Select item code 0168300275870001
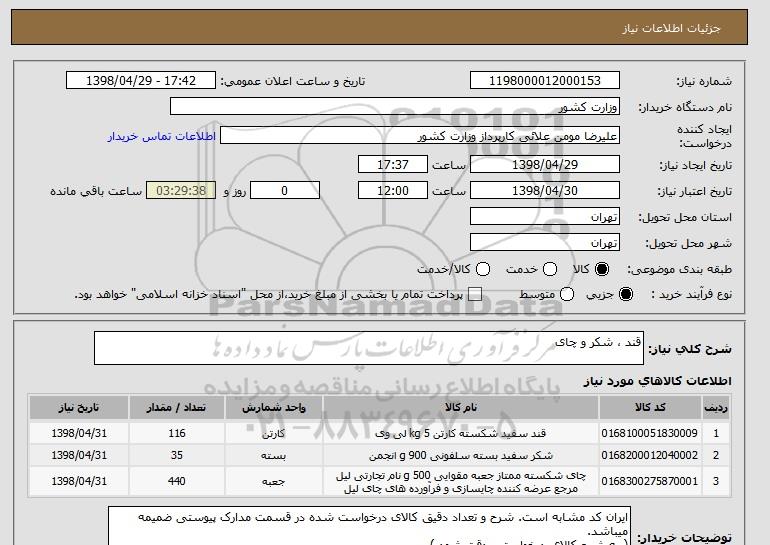The image size is (770, 545). pos(650,481)
